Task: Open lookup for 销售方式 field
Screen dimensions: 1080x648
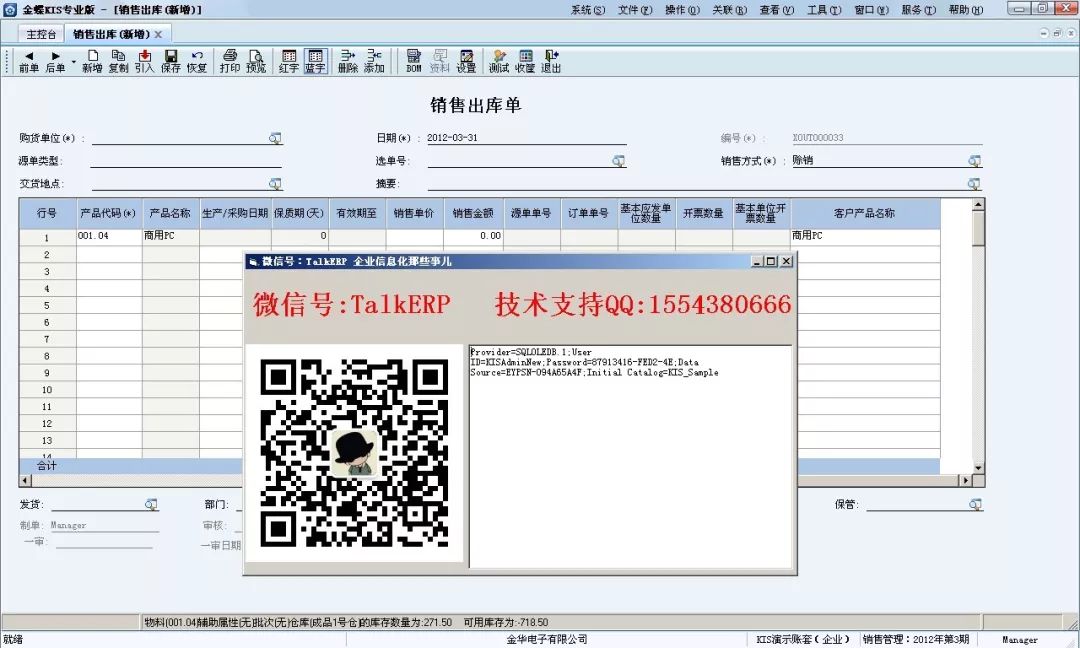Action: click(974, 161)
